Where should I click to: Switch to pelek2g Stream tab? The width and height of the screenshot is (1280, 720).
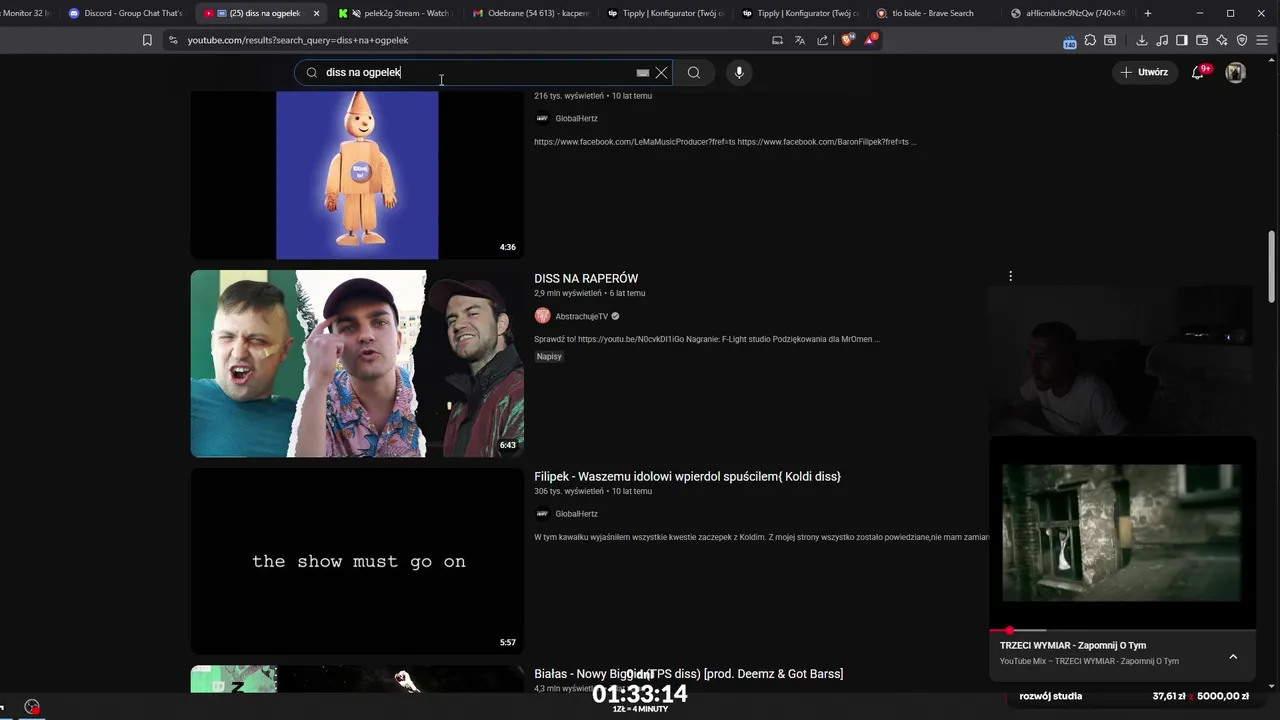tap(395, 13)
